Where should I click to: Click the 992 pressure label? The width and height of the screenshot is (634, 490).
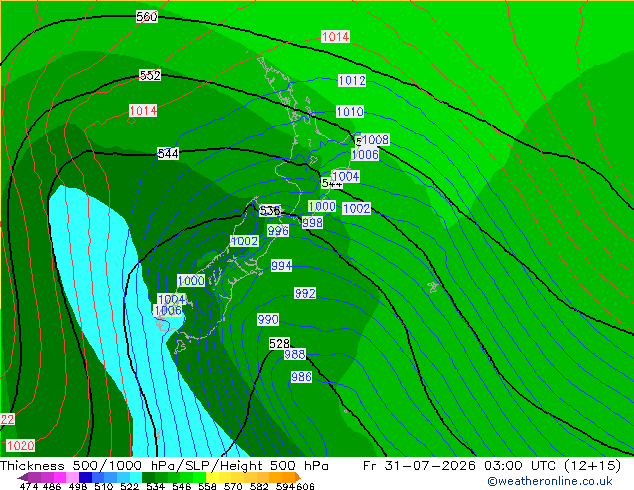(x=305, y=293)
